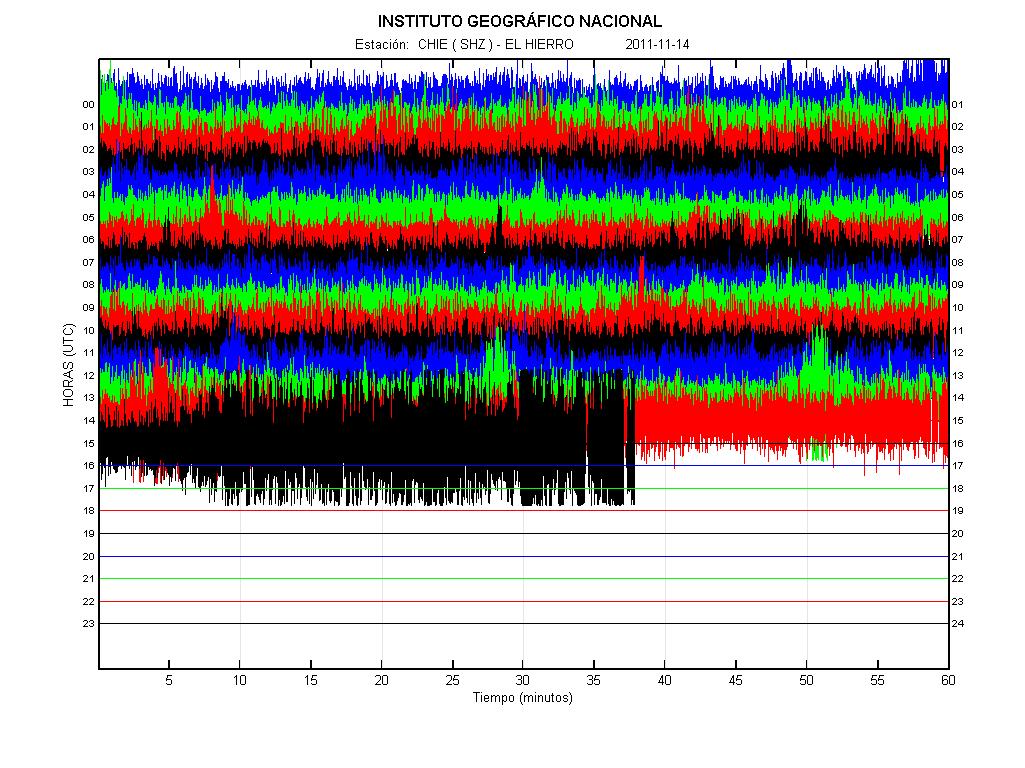The width and height of the screenshot is (1025, 768).
Task: Click the left-side hour label 00
Action: point(88,105)
